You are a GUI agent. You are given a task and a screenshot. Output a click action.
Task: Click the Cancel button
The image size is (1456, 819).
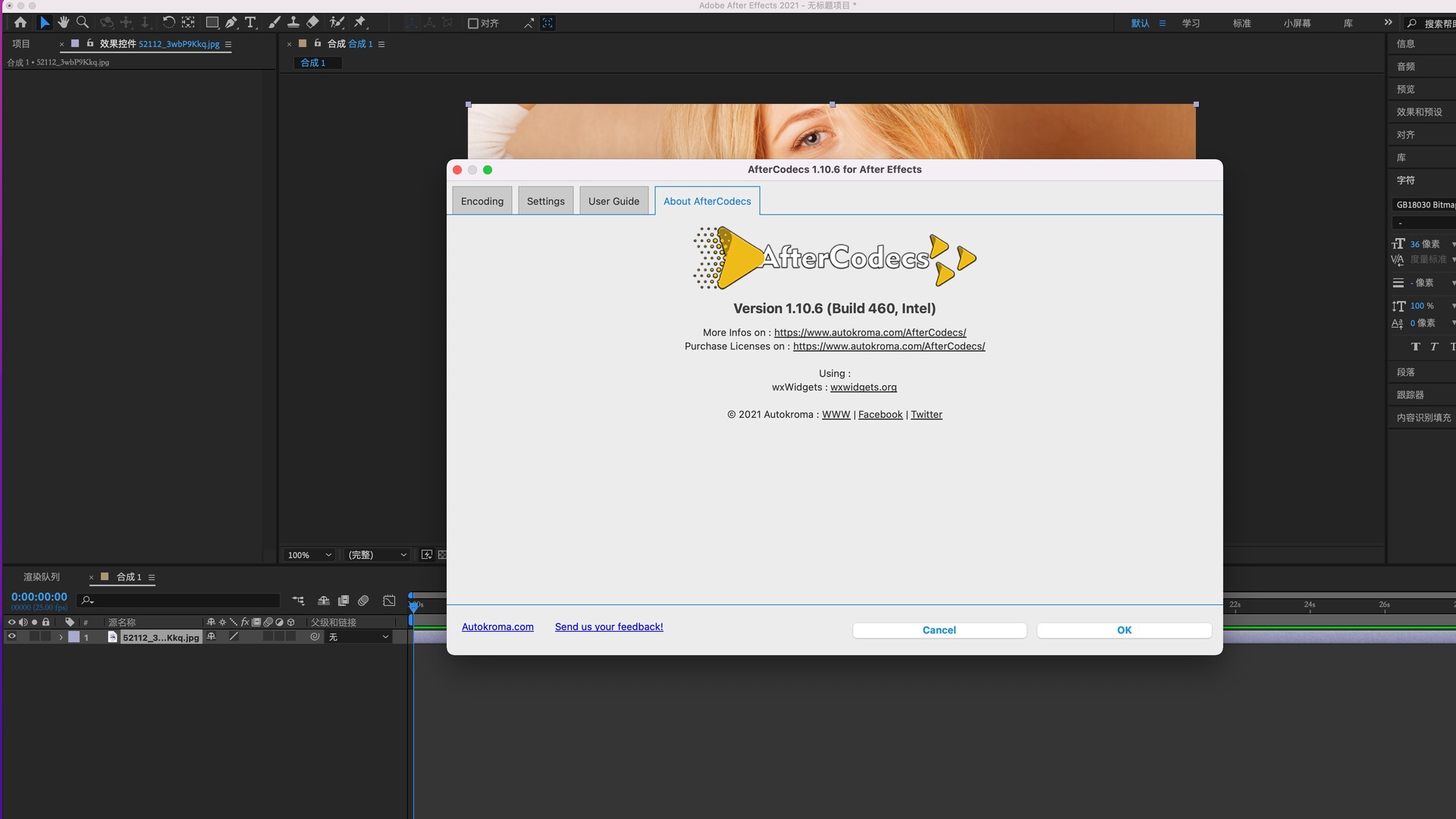point(938,630)
